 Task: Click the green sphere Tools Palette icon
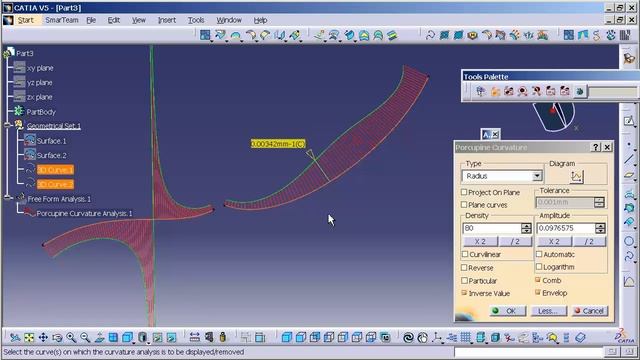coord(579,91)
